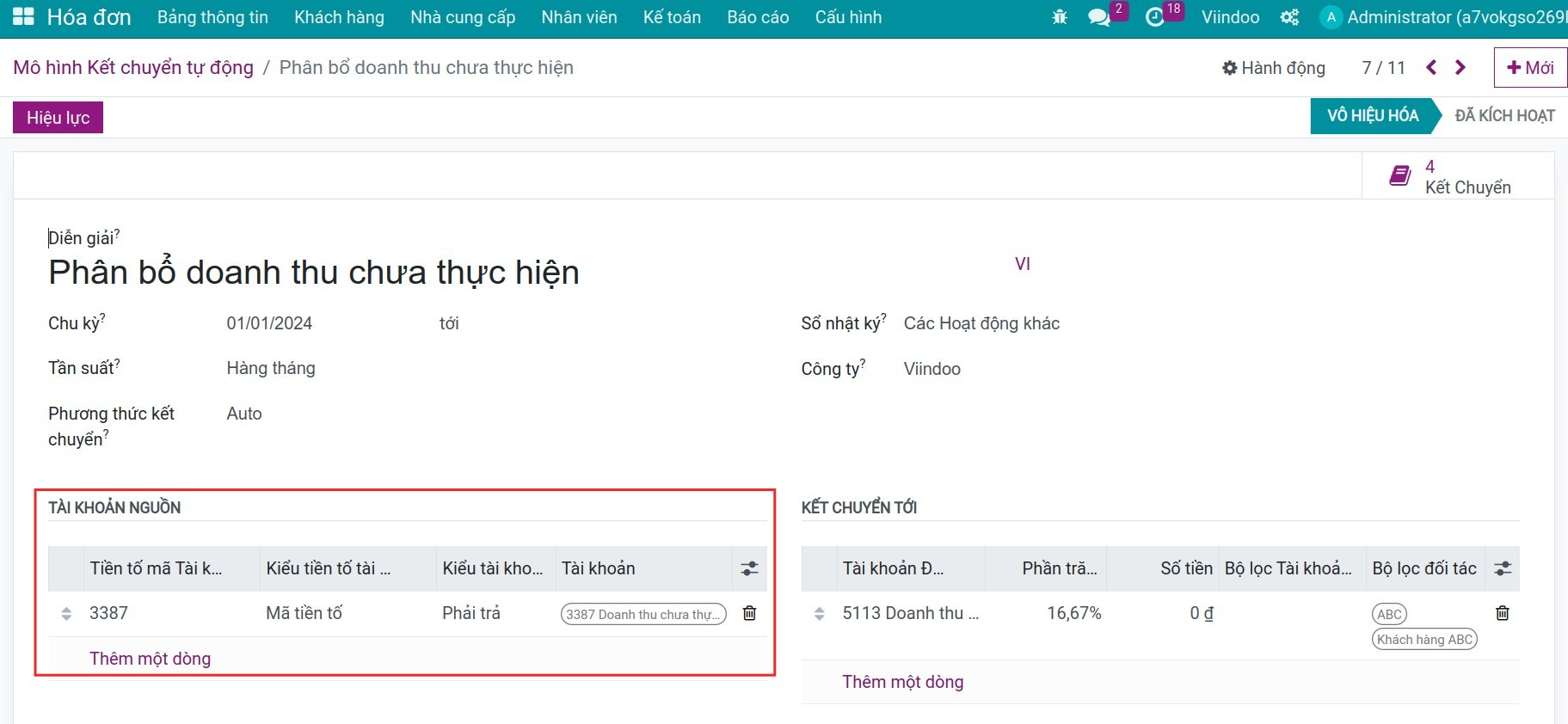Open the Nhà cung cấp menu
The image size is (1568, 724).
[463, 17]
